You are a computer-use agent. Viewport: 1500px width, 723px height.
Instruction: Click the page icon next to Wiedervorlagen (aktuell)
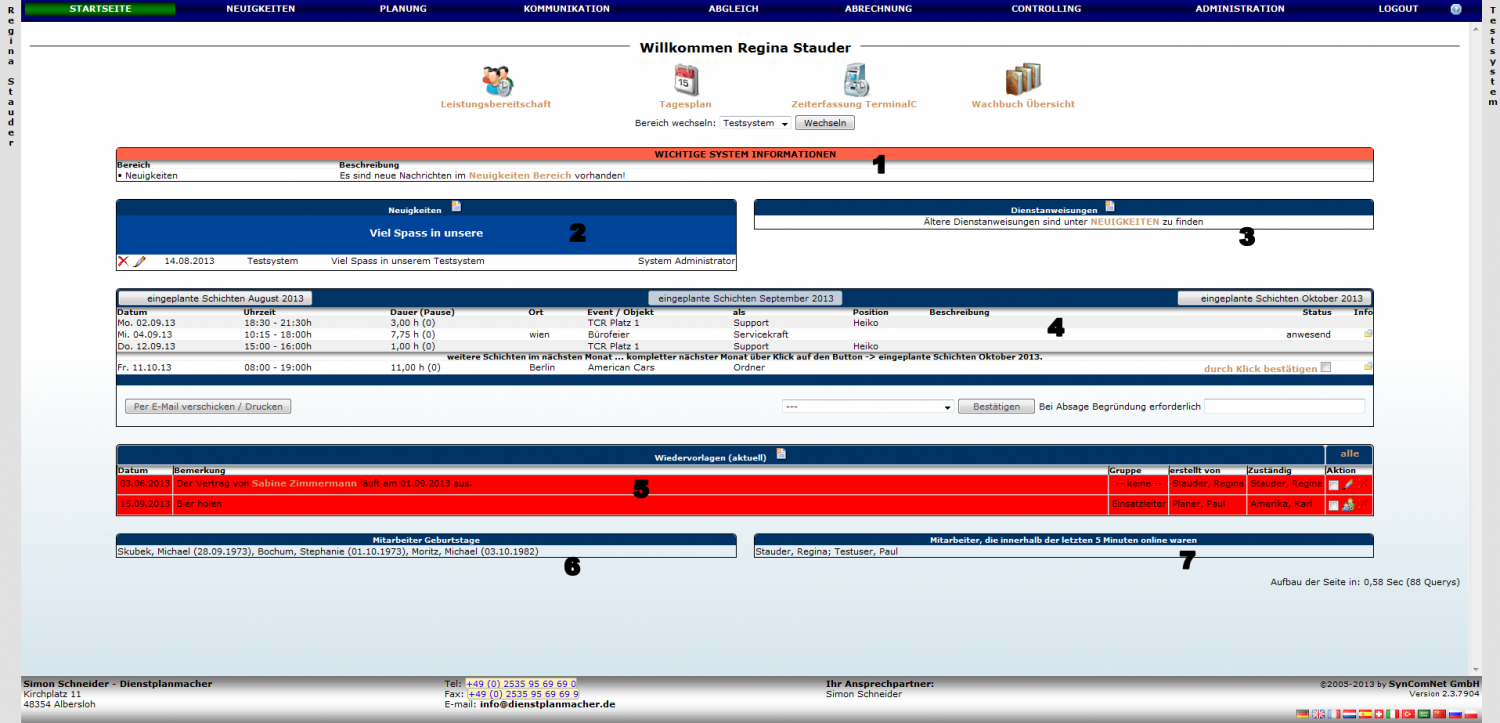coord(781,454)
